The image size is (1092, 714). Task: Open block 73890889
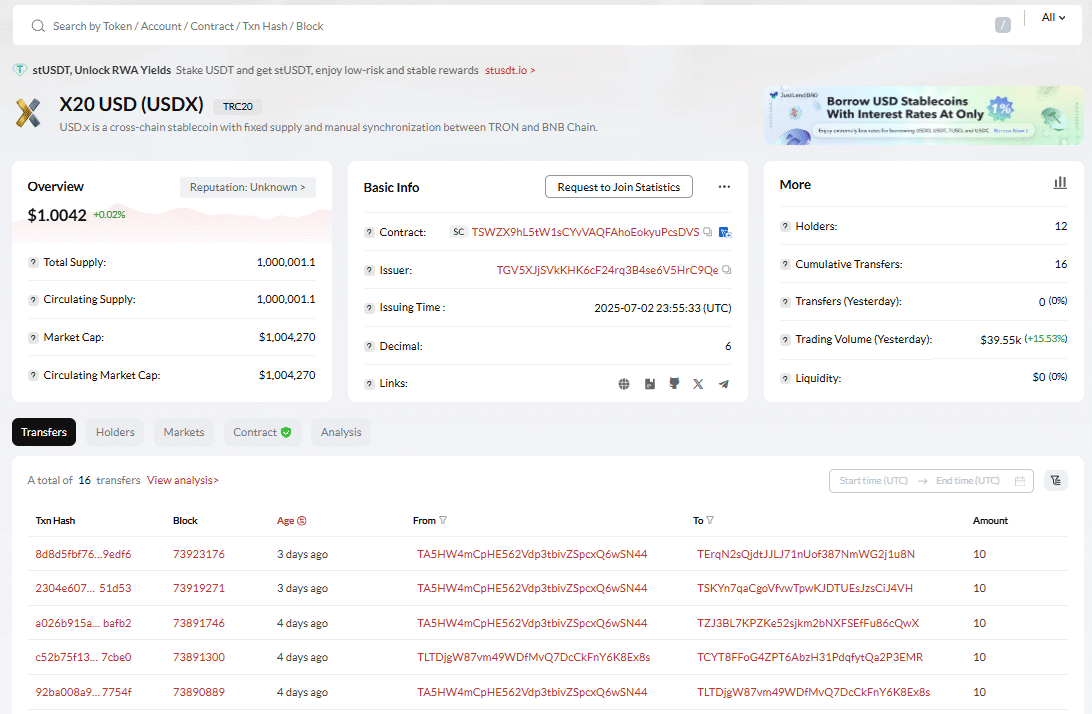point(198,692)
